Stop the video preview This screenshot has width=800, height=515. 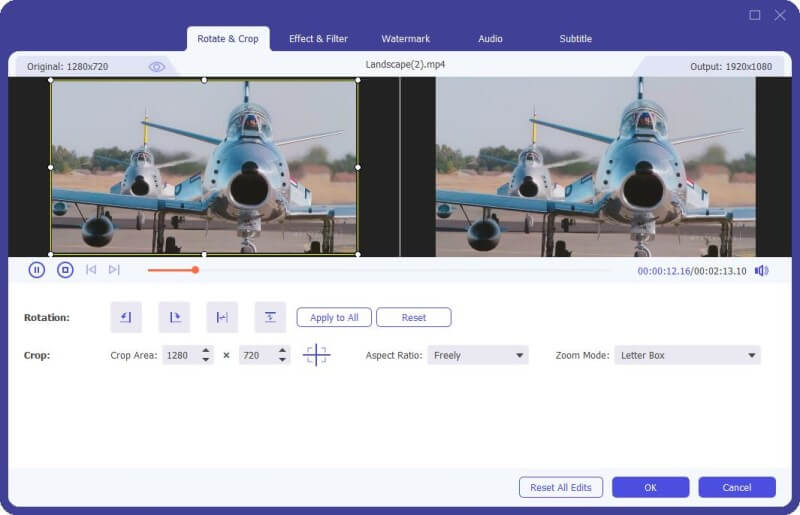point(65,270)
